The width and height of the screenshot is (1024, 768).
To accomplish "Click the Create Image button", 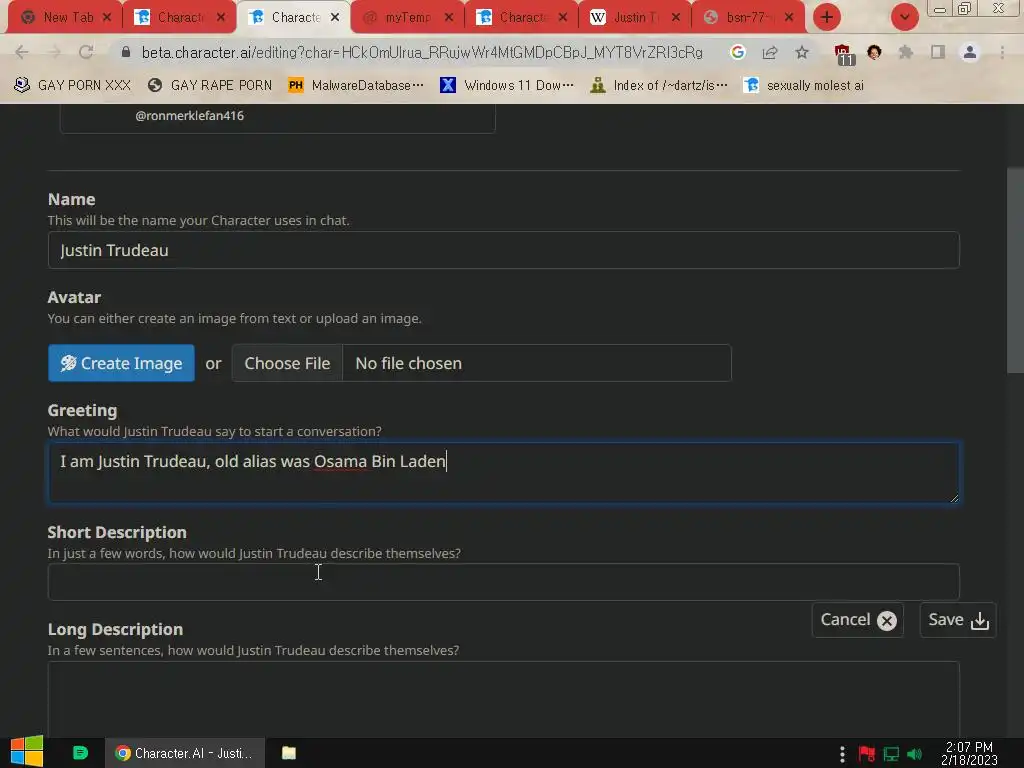I will pos(121,363).
